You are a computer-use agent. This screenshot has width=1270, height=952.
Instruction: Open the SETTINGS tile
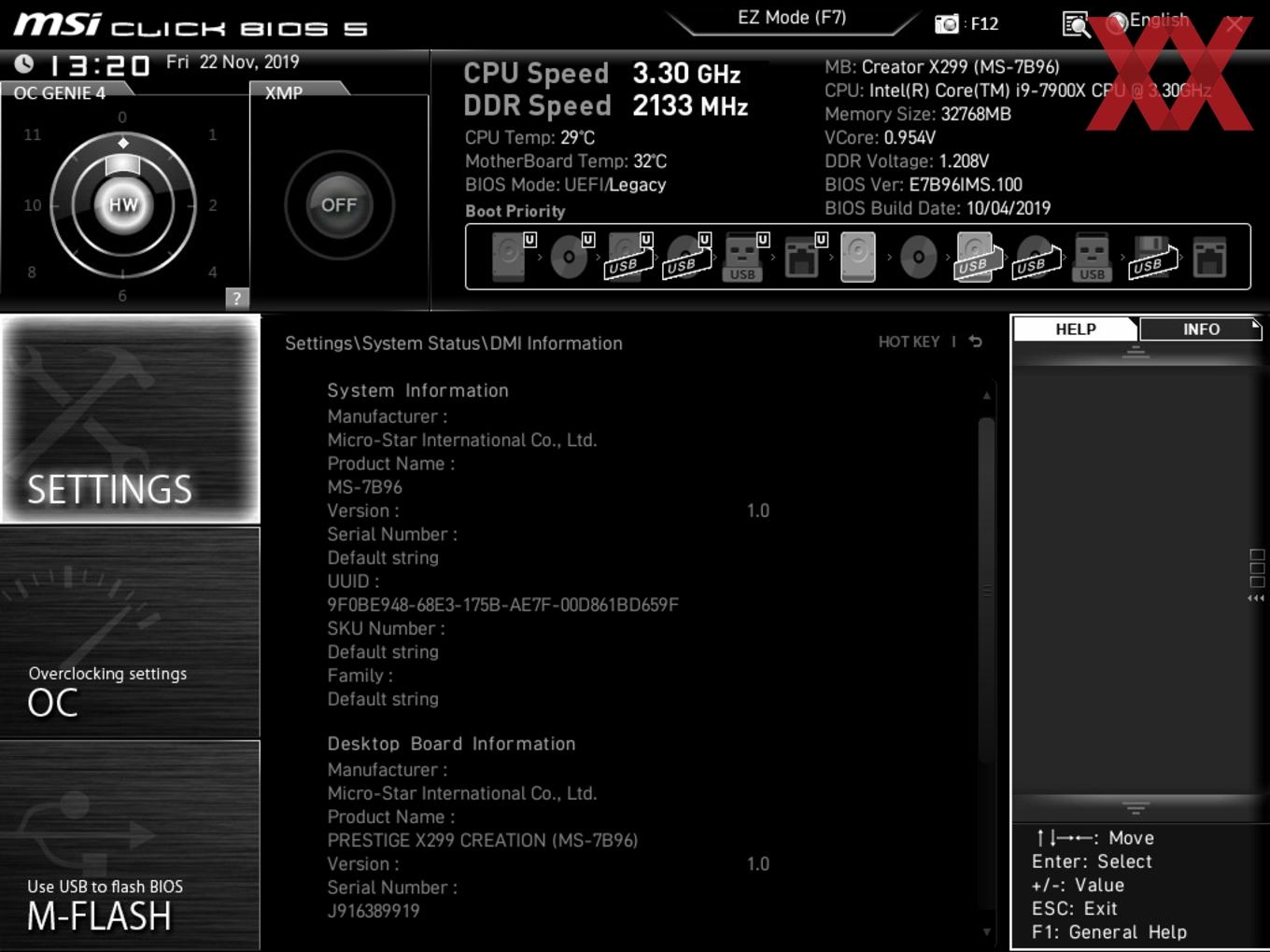pyautogui.click(x=131, y=419)
